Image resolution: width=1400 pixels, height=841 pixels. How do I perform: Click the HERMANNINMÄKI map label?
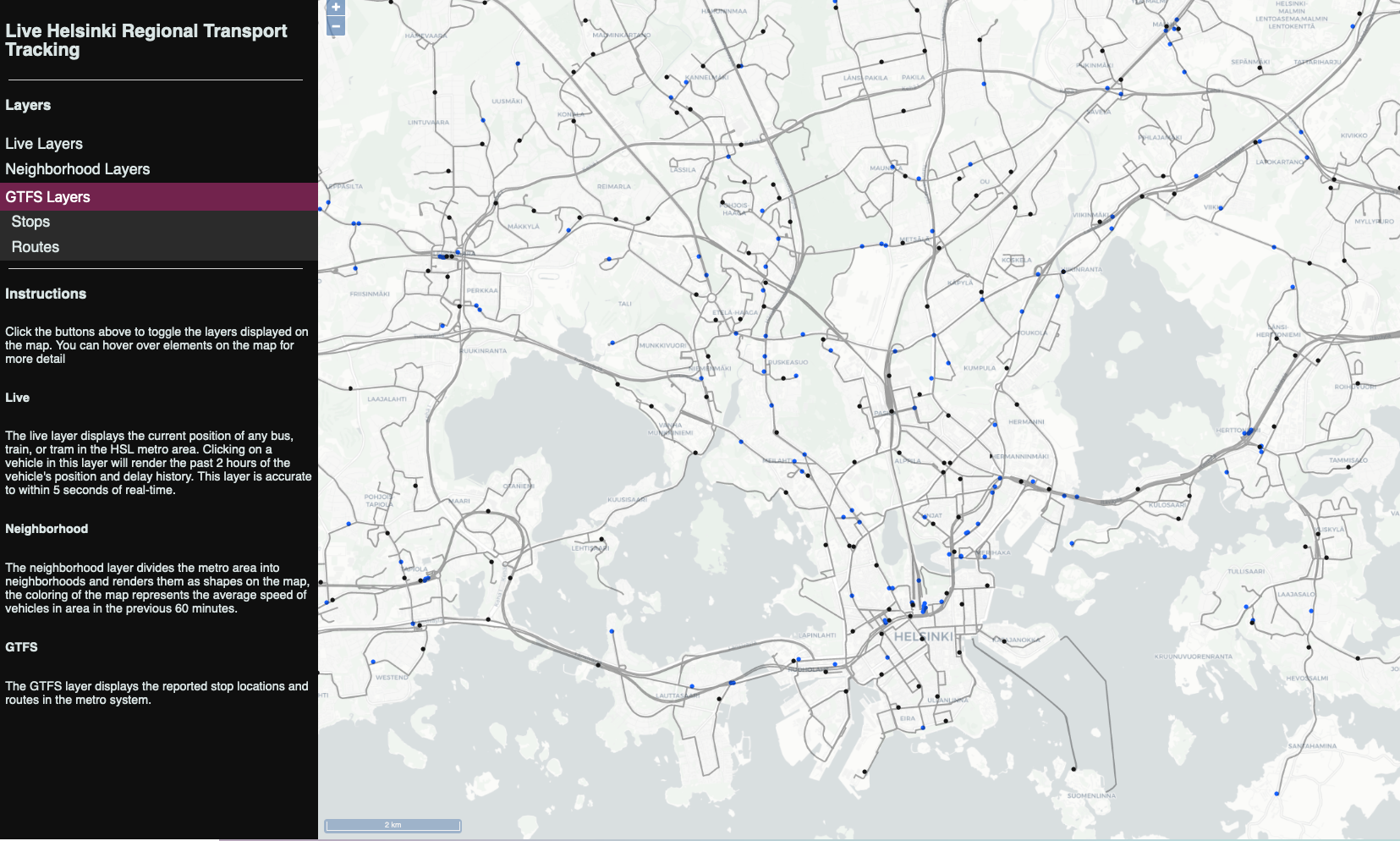[x=1019, y=456]
